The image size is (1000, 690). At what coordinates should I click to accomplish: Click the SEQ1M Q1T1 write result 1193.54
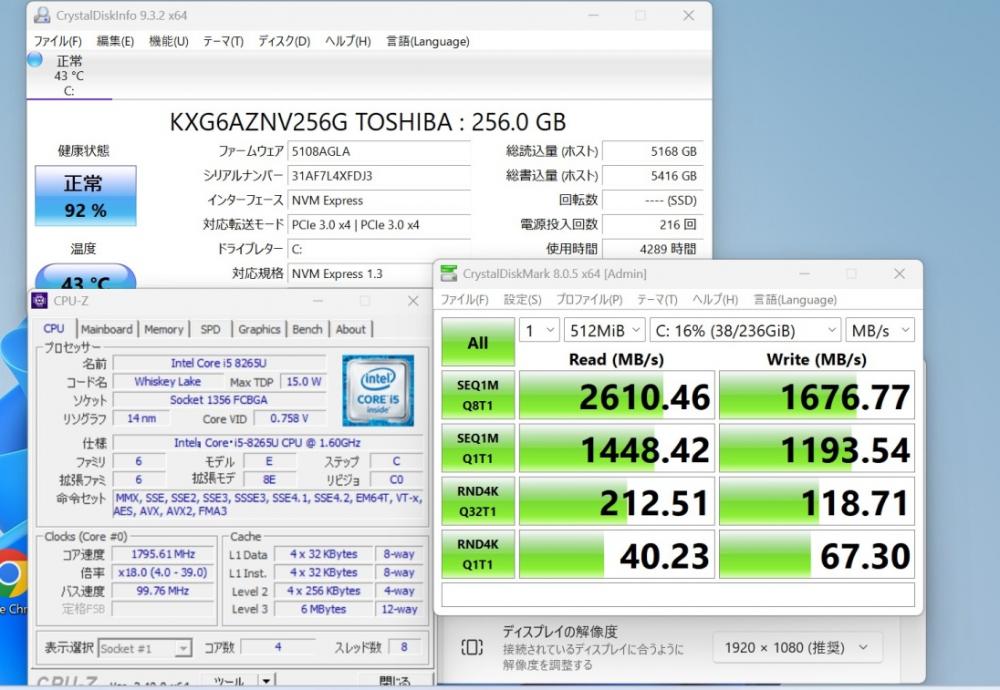coord(817,448)
